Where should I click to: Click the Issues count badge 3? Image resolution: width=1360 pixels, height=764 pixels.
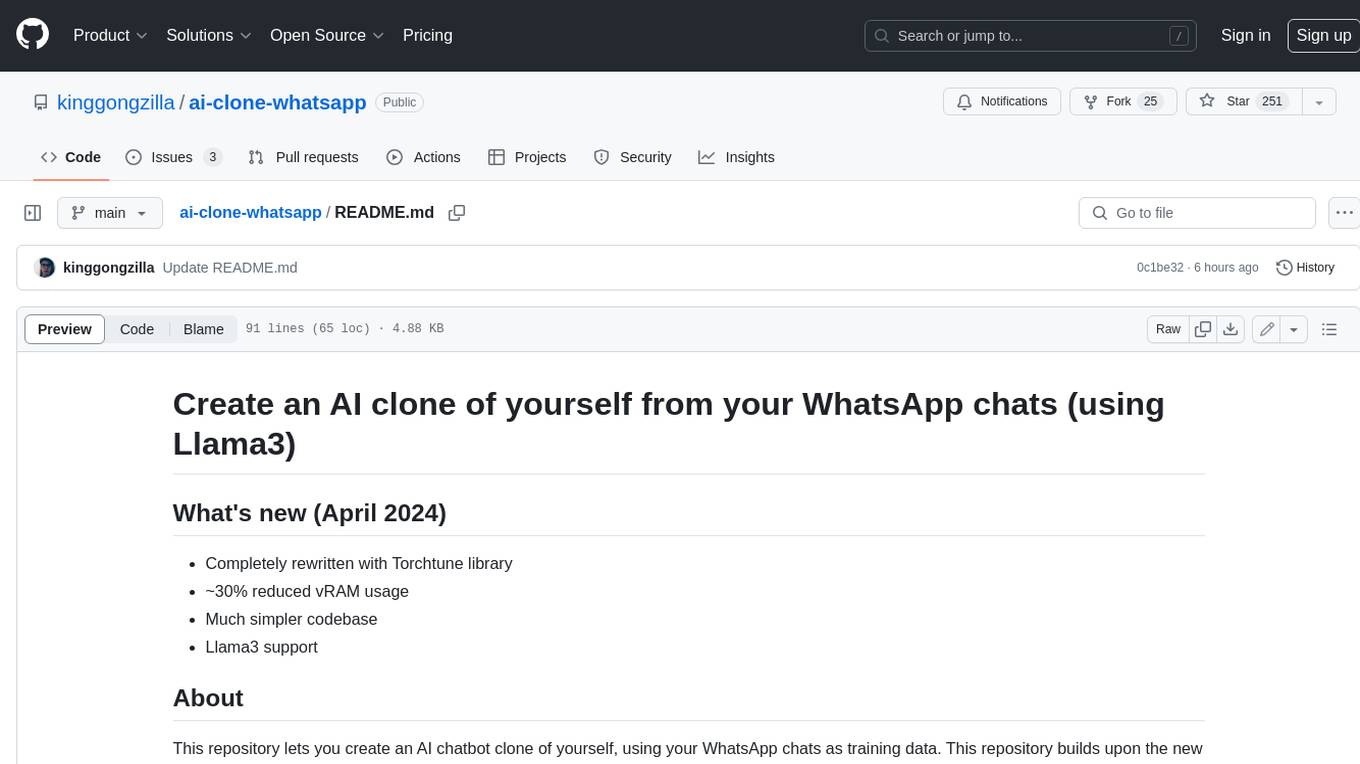click(x=212, y=157)
